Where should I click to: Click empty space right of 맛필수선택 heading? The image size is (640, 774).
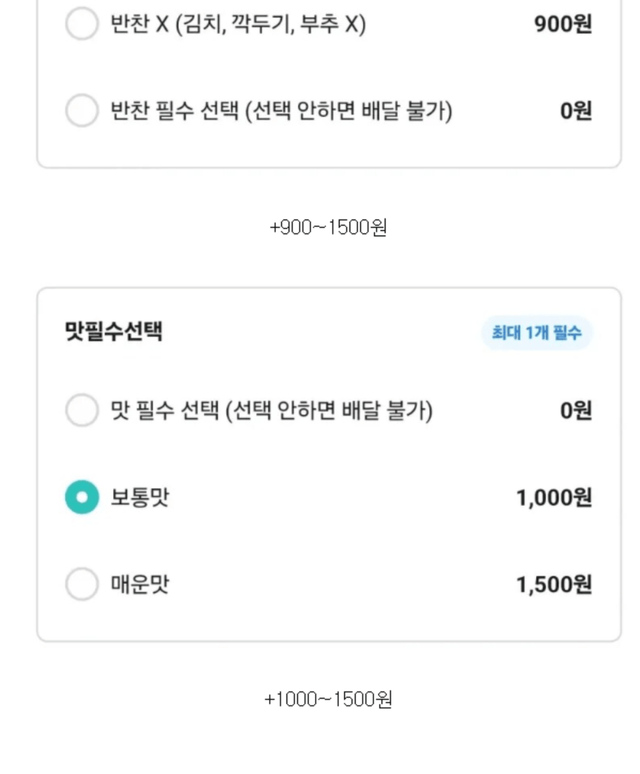tap(320, 332)
